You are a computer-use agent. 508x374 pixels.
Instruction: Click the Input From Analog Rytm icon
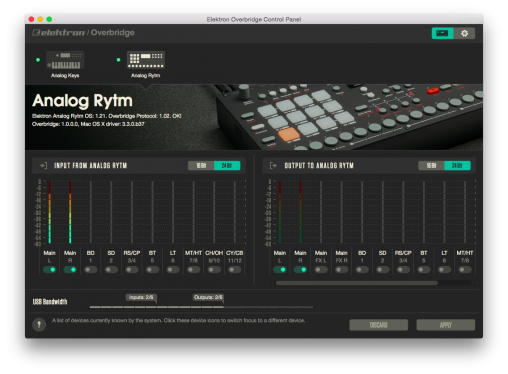click(43, 165)
